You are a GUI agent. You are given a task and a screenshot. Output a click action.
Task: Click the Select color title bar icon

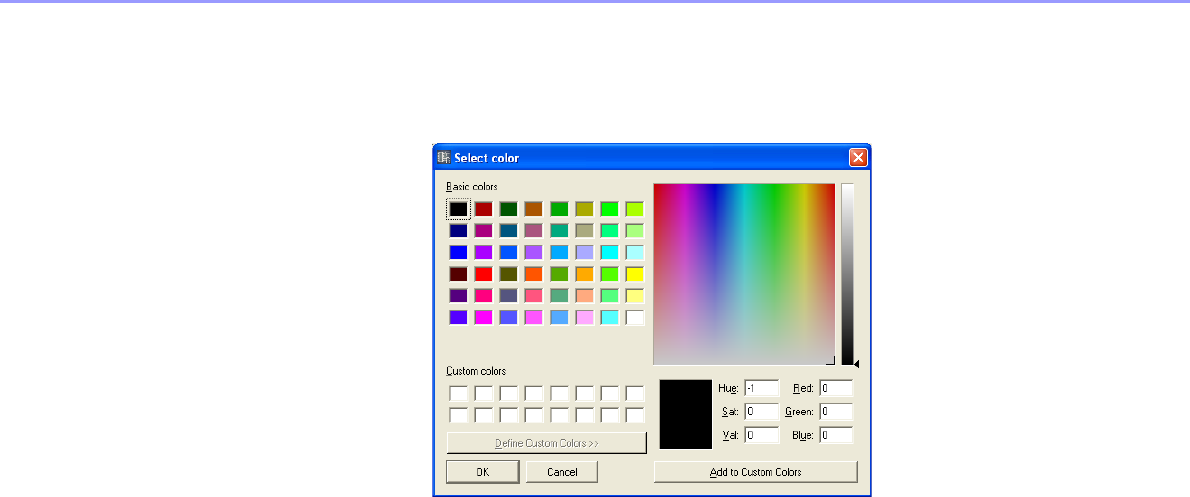pos(443,158)
